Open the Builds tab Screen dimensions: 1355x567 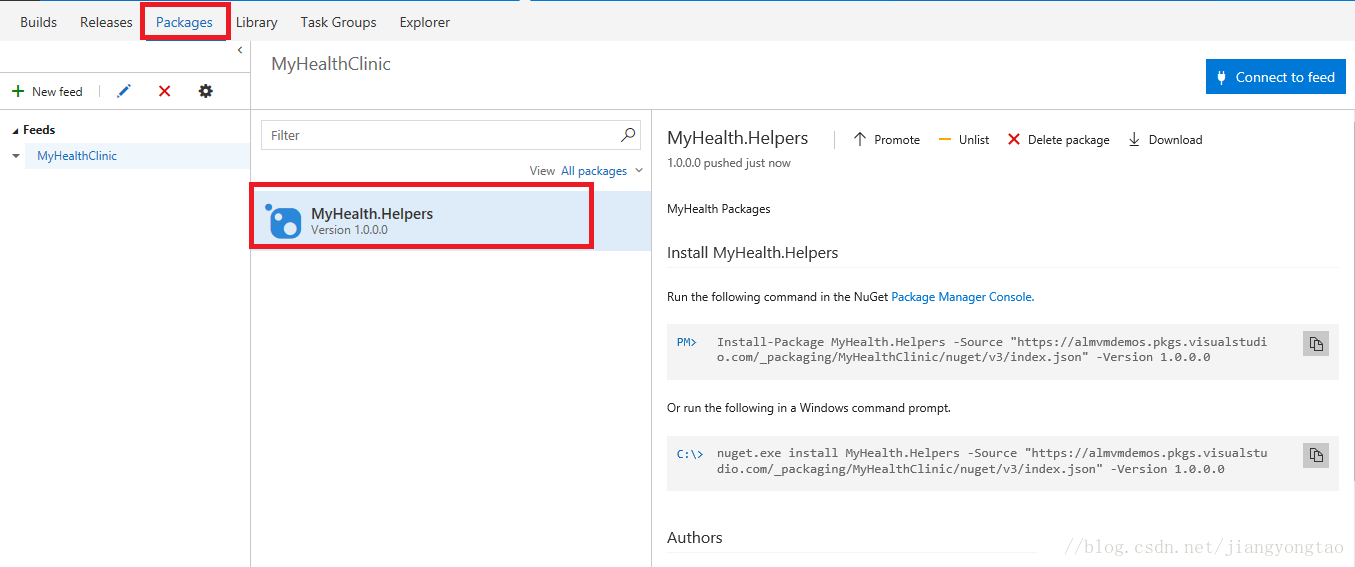pos(38,22)
